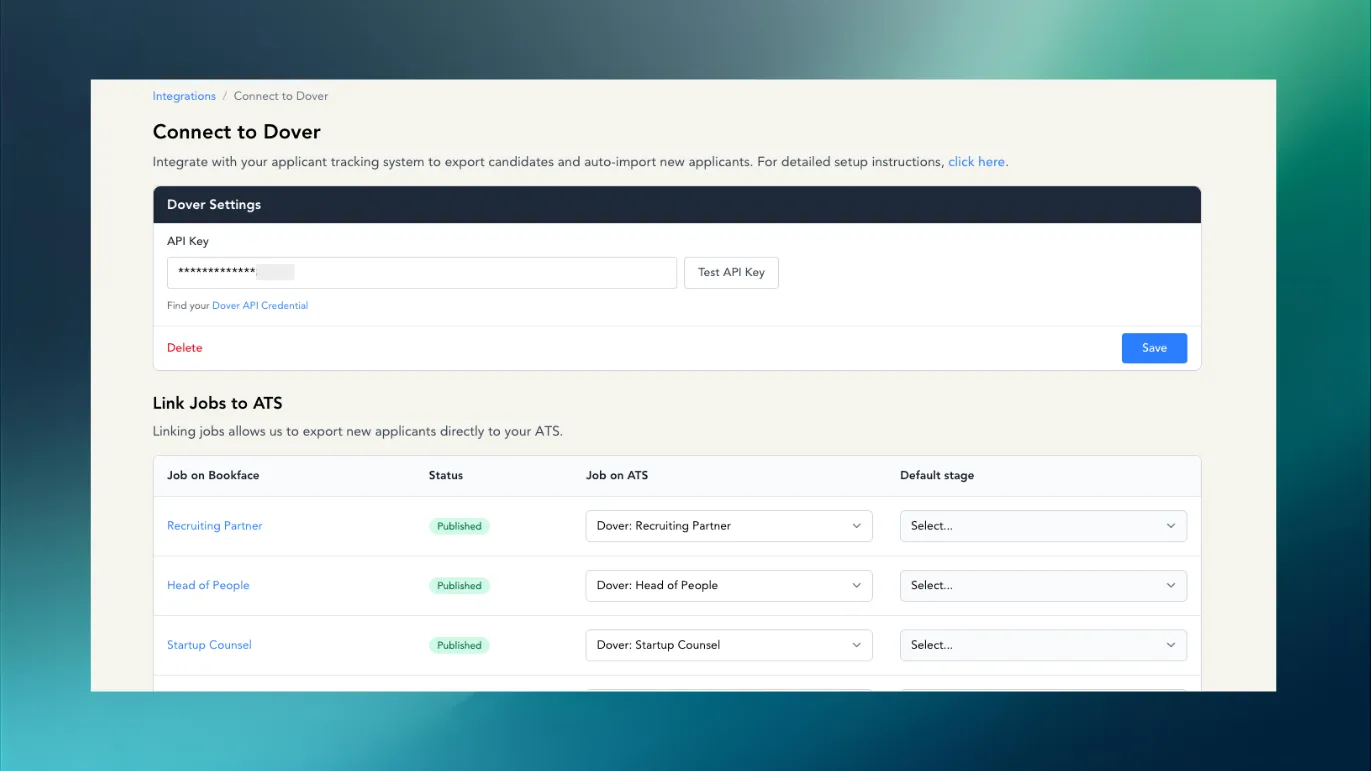Image resolution: width=1371 pixels, height=771 pixels.
Task: Click the 'Link Jobs to ATS' section heading
Action: point(218,404)
